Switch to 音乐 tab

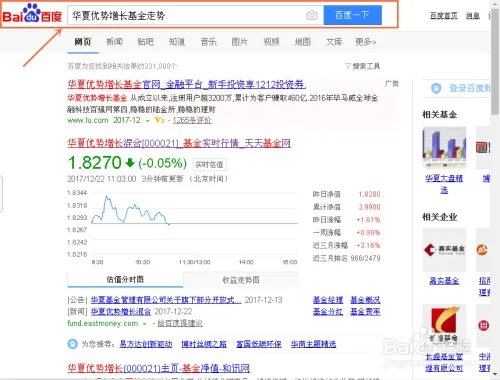coord(208,42)
